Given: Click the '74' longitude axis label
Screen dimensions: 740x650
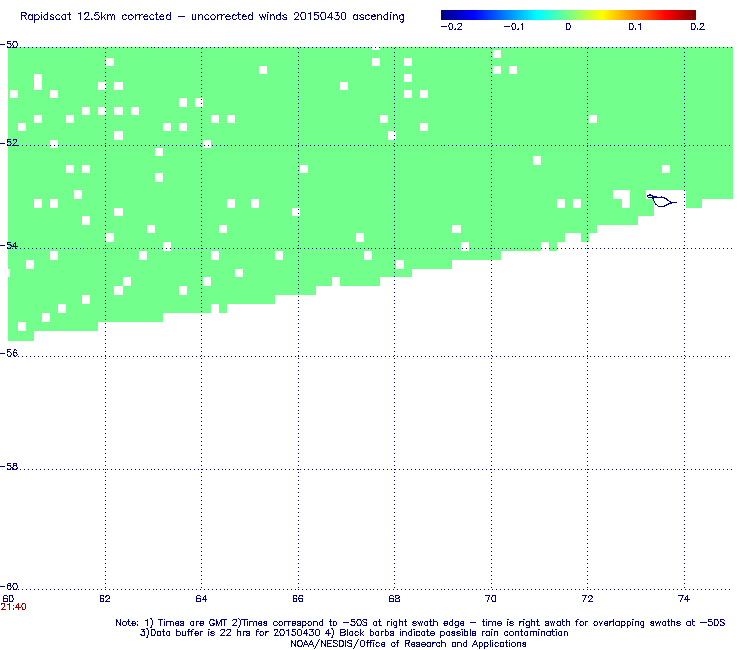Looking at the screenshot, I should pos(683,599).
